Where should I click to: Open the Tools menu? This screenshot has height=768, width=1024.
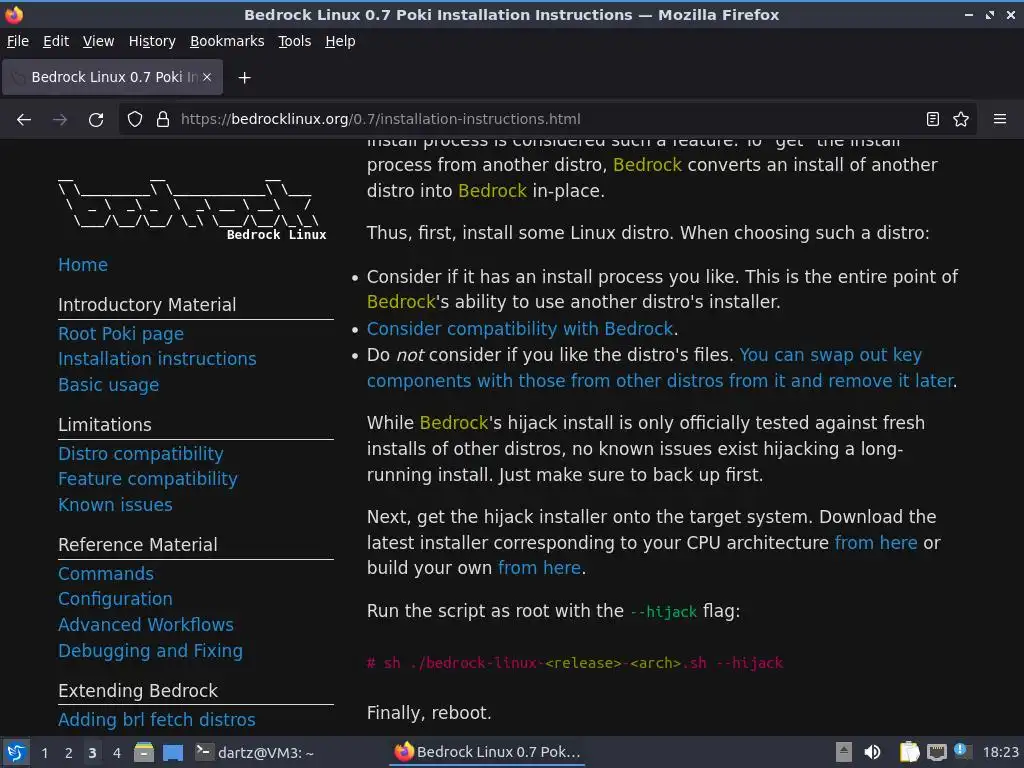click(x=295, y=41)
